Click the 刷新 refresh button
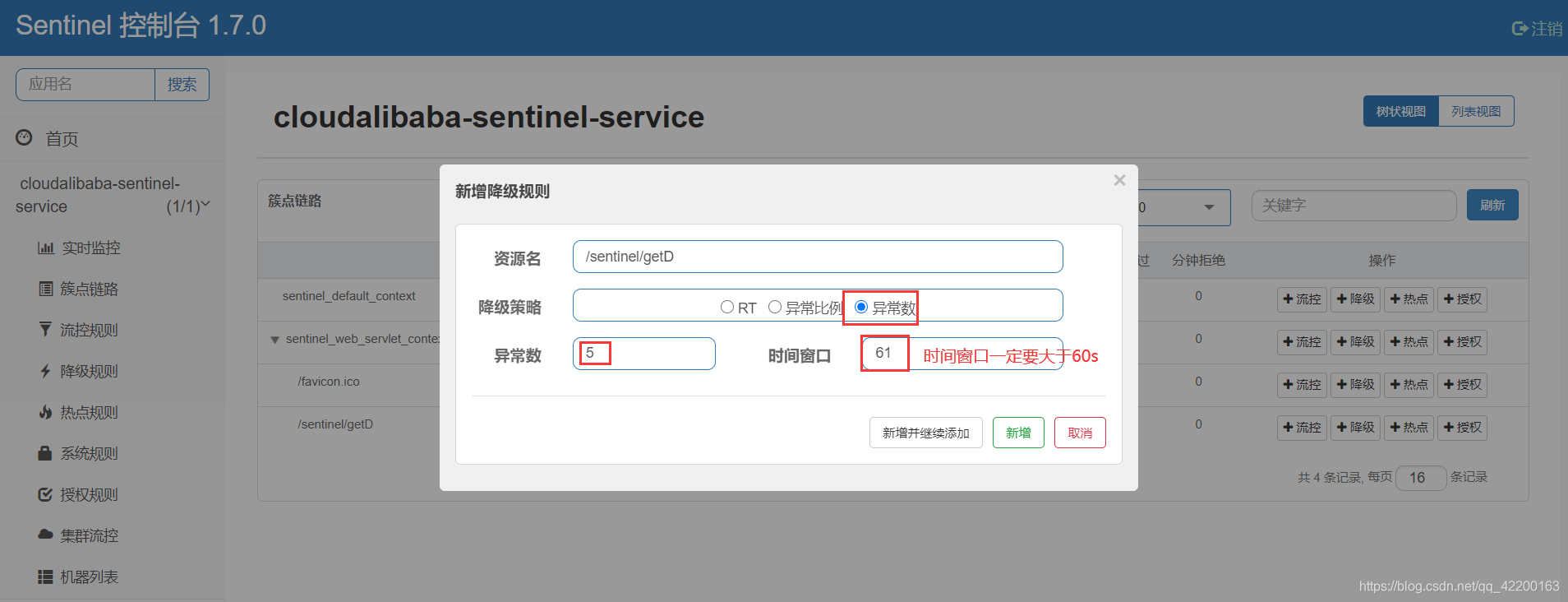This screenshot has width=1568, height=602. coord(1492,206)
